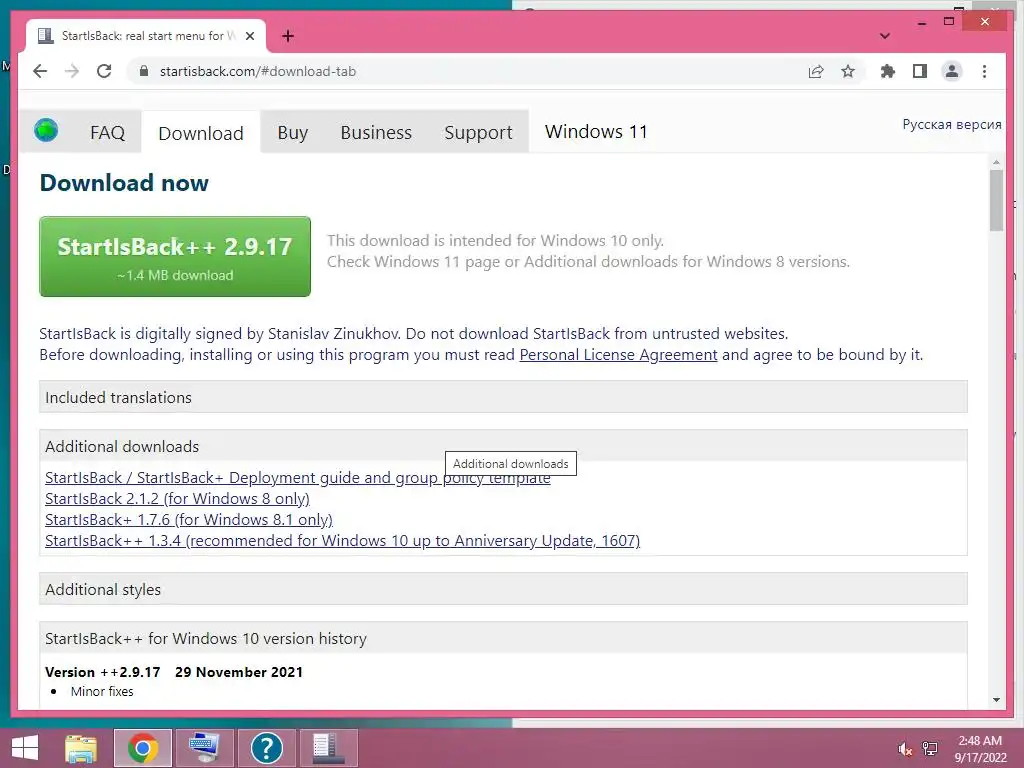The height and width of the screenshot is (768, 1024).
Task: Click the page scrollbar up arrow
Action: tap(996, 161)
